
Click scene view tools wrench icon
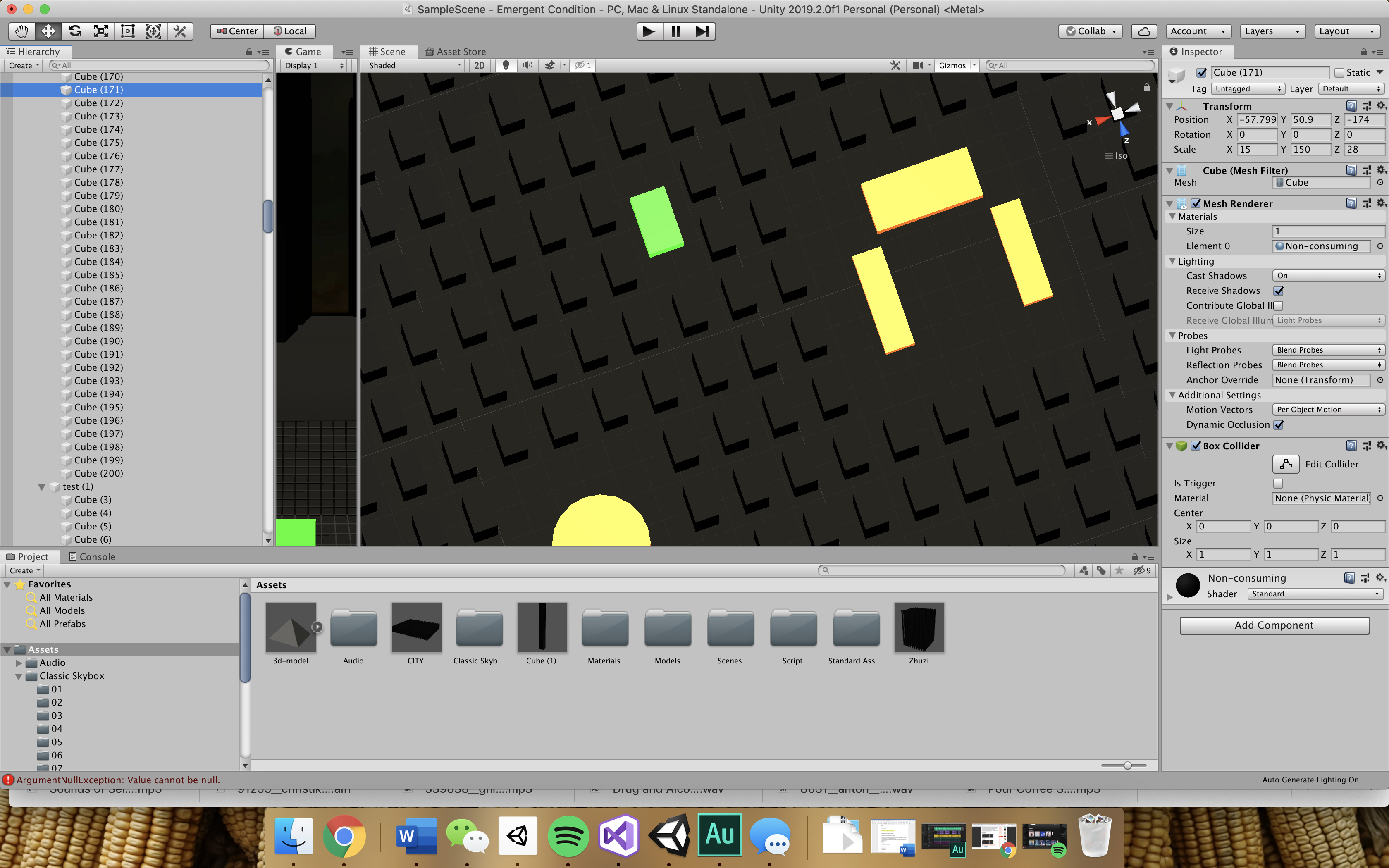click(895, 65)
